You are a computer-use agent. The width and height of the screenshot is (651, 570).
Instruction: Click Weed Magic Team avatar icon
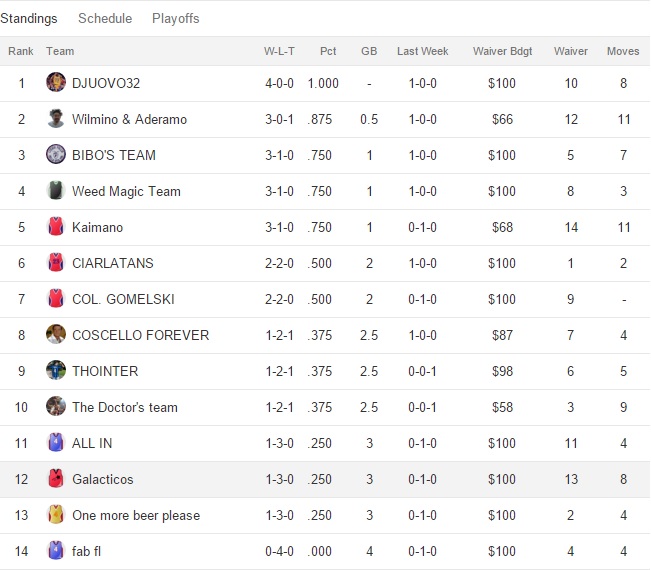pyautogui.click(x=56, y=191)
